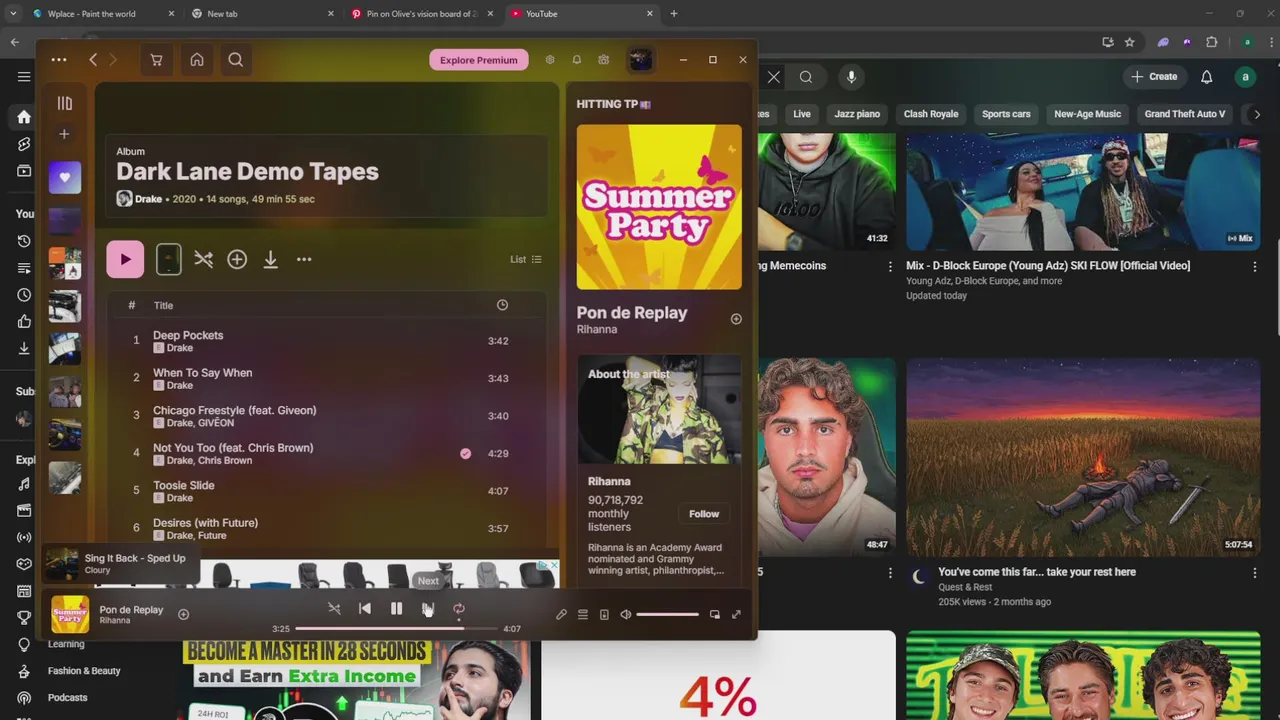Open lyrics microphone icon

click(561, 615)
